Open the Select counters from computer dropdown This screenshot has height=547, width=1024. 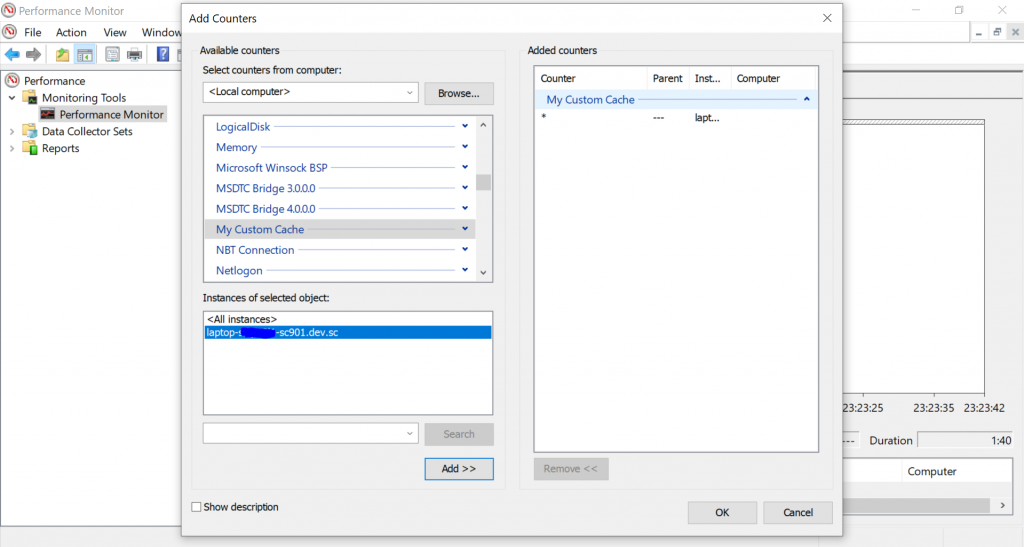pyautogui.click(x=410, y=92)
